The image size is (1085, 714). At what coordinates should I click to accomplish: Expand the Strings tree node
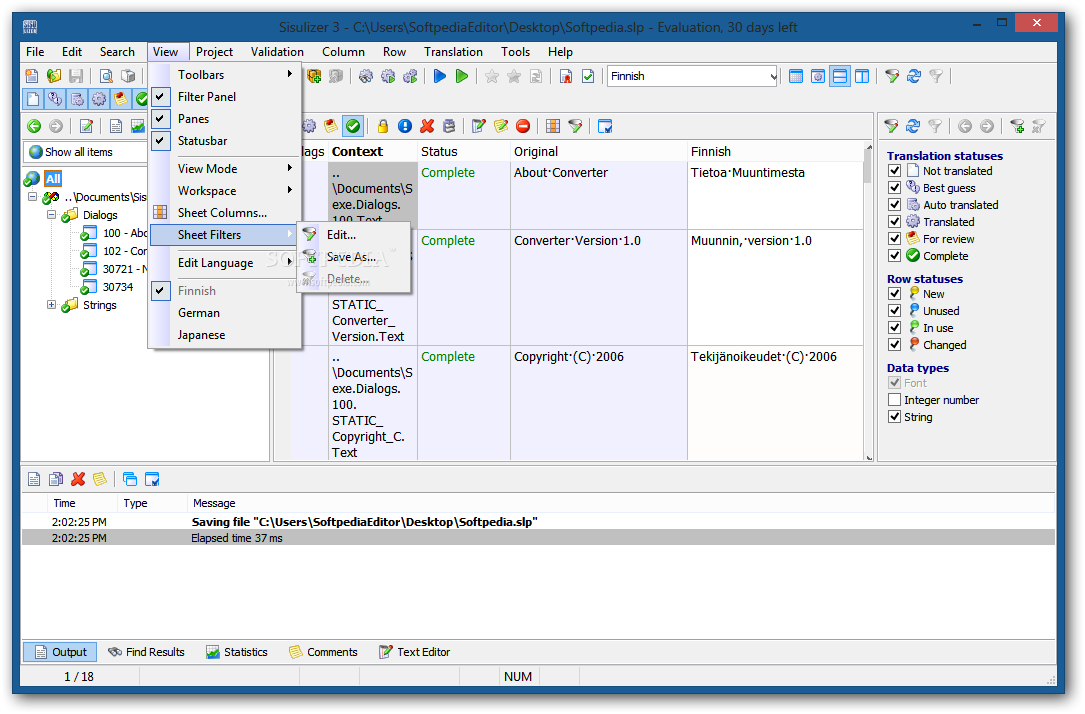click(x=51, y=304)
